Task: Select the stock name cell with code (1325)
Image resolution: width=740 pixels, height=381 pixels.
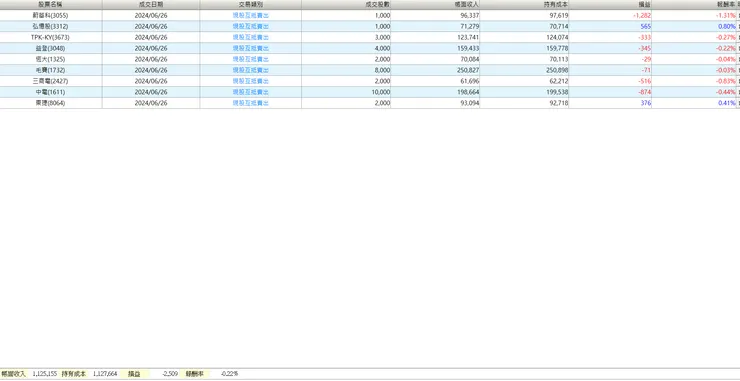Action: tap(50, 59)
